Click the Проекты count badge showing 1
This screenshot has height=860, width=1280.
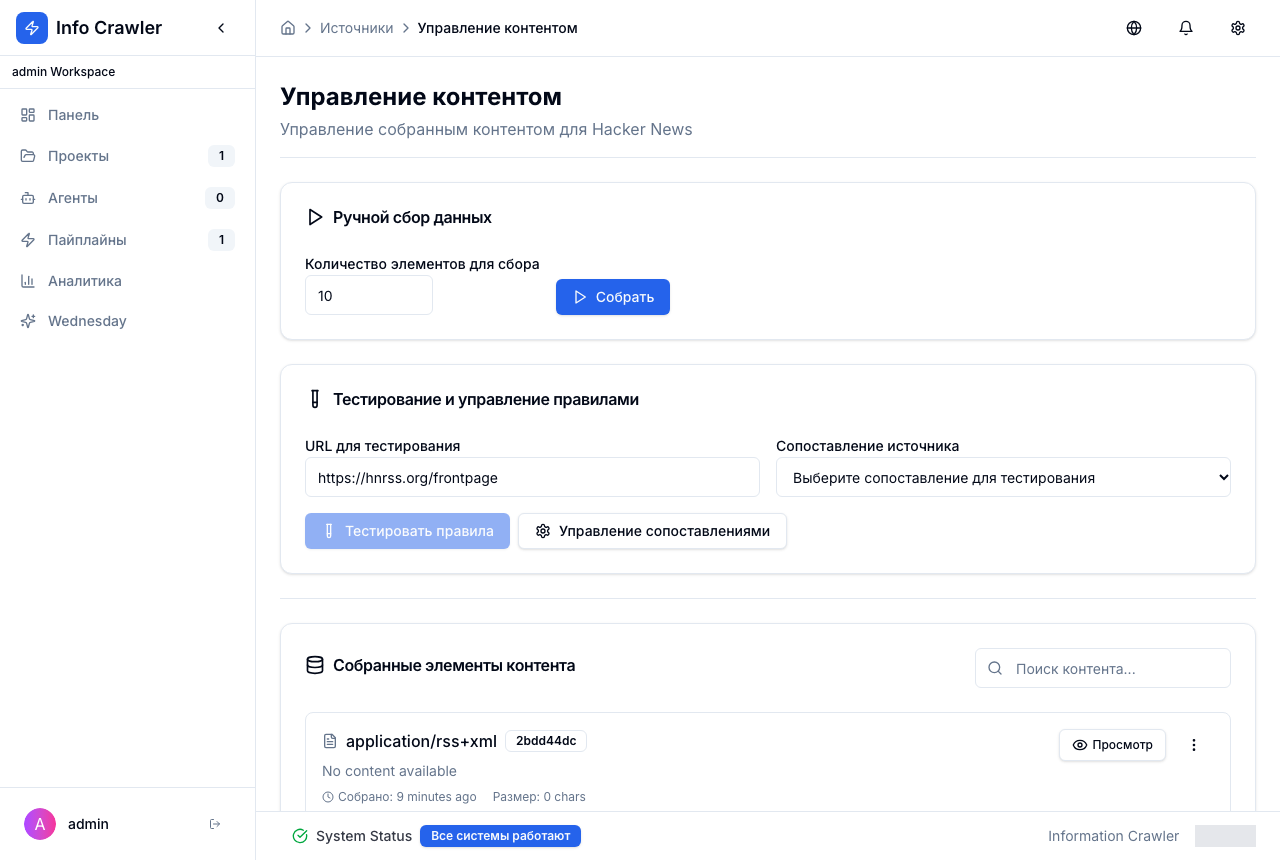coord(221,156)
